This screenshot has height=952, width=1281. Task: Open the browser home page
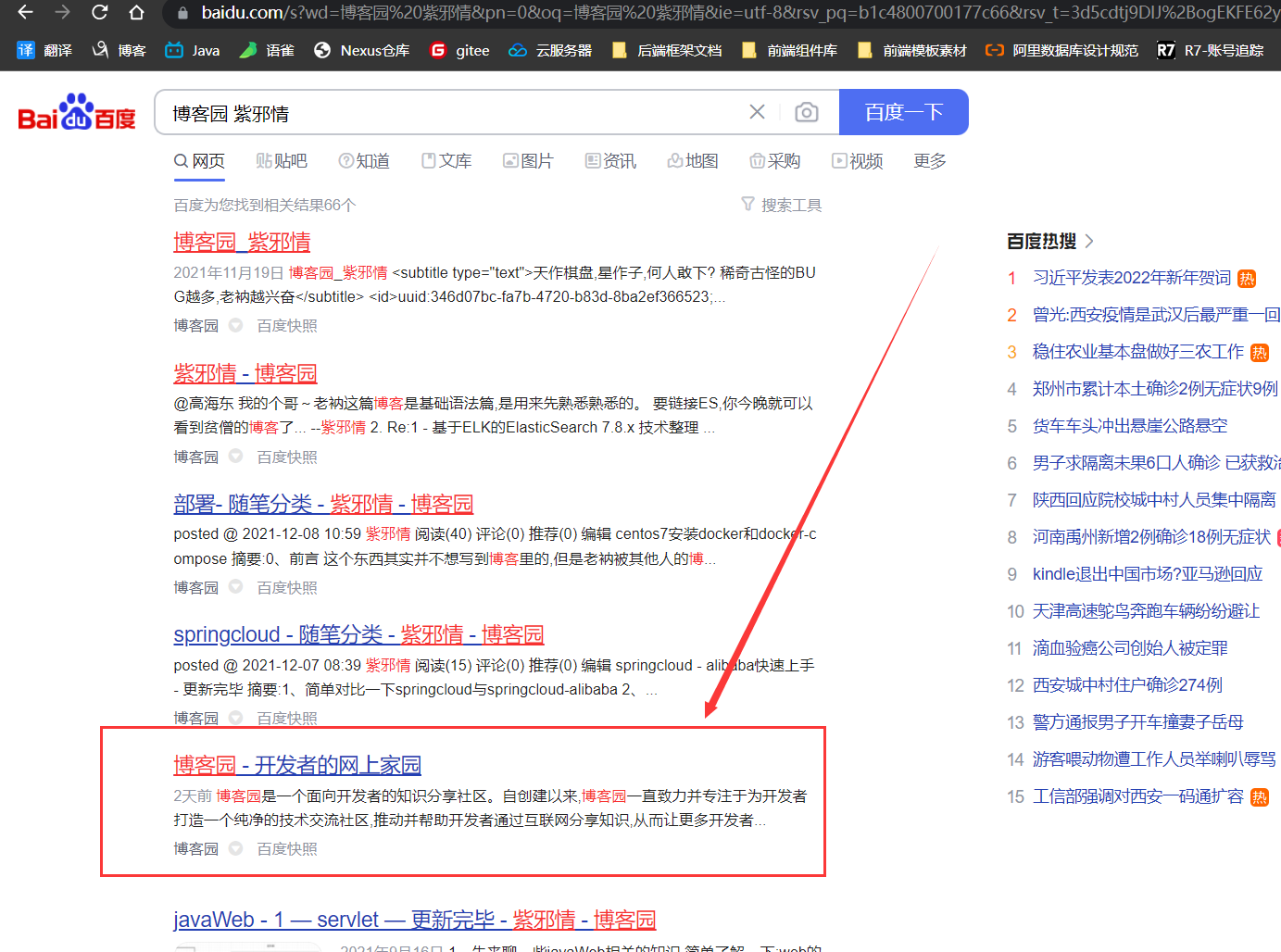point(136,12)
